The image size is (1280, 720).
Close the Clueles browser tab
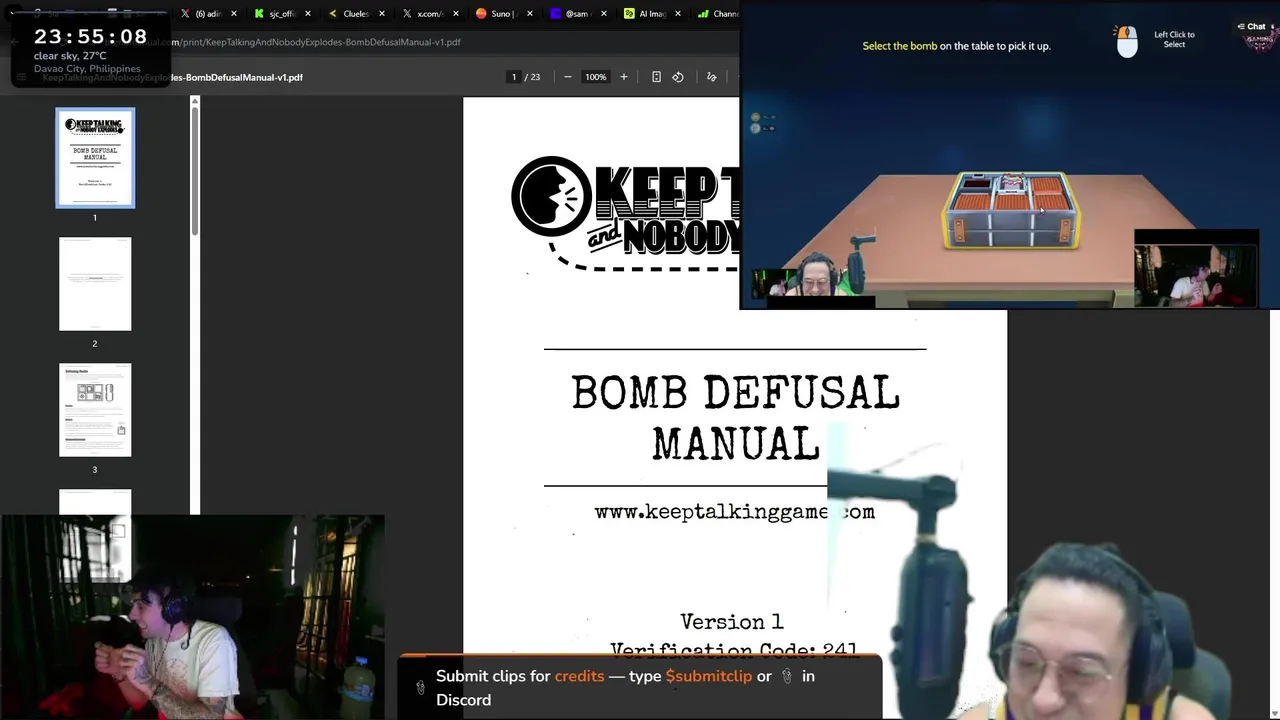(x=381, y=14)
